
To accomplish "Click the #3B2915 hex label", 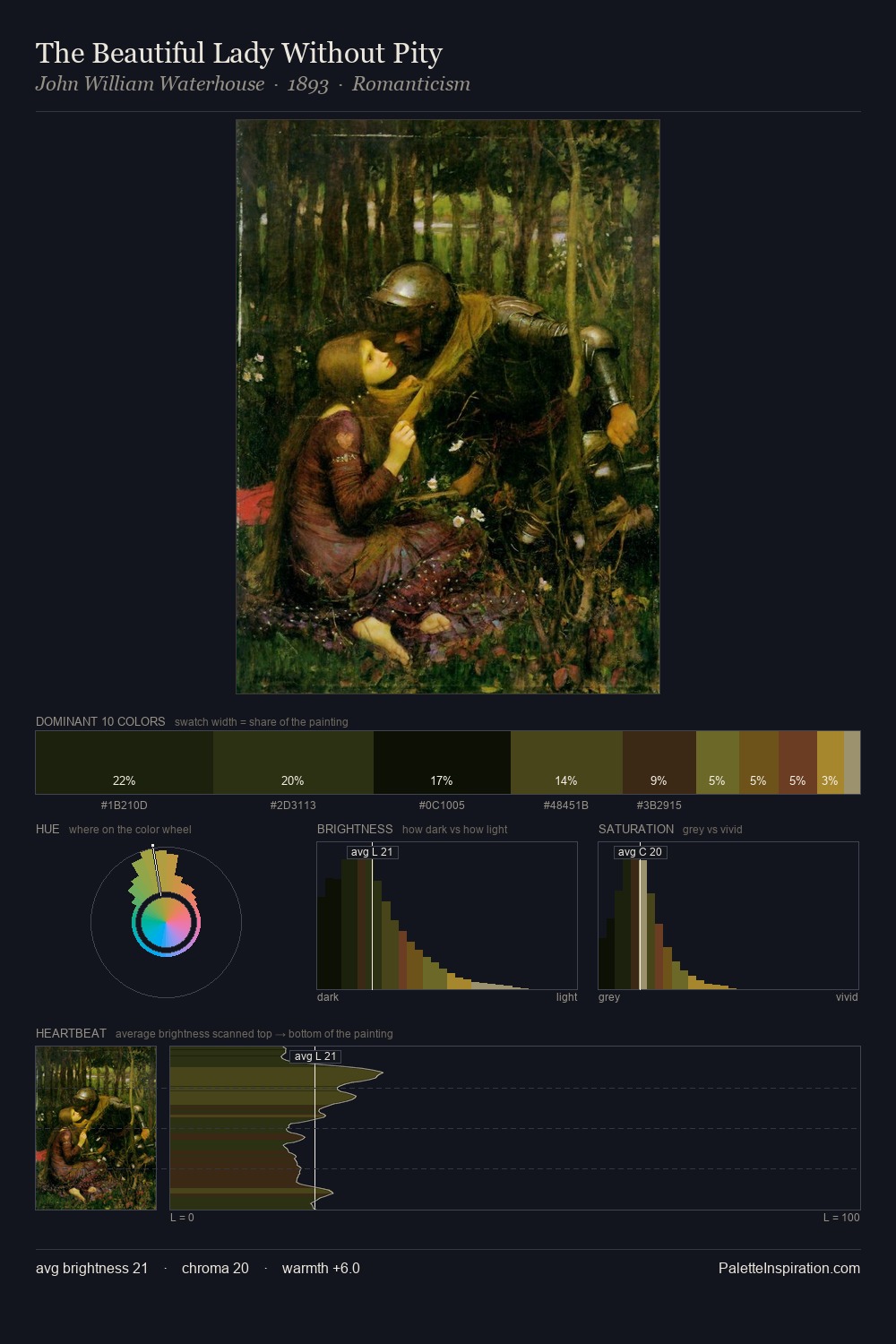I will 659,806.
